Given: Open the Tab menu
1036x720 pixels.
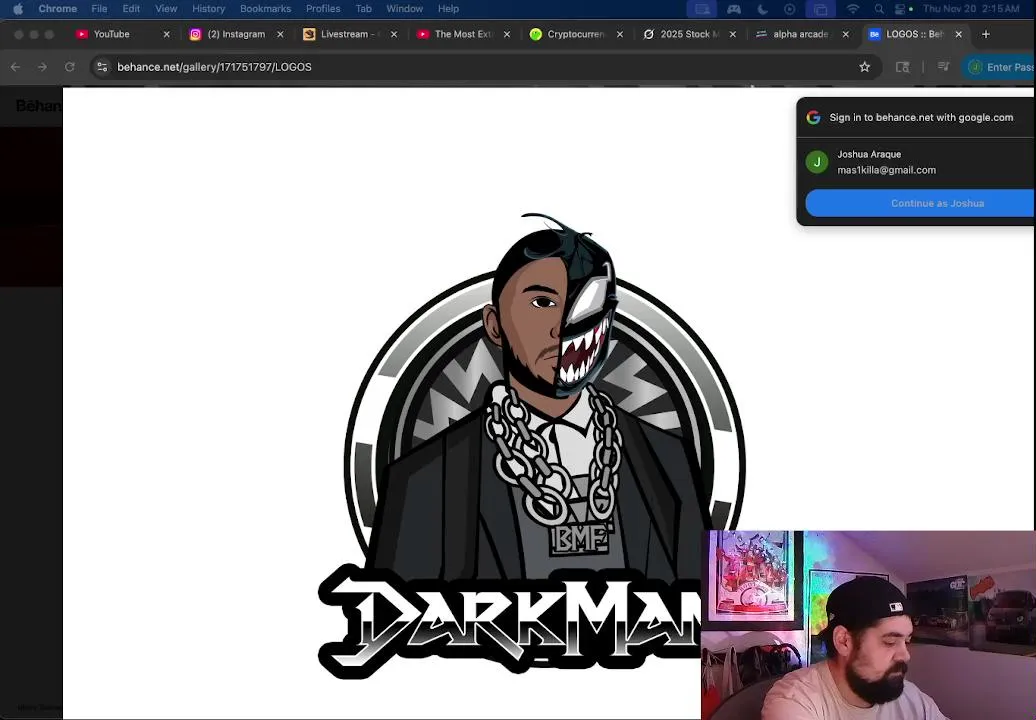Looking at the screenshot, I should 363,9.
